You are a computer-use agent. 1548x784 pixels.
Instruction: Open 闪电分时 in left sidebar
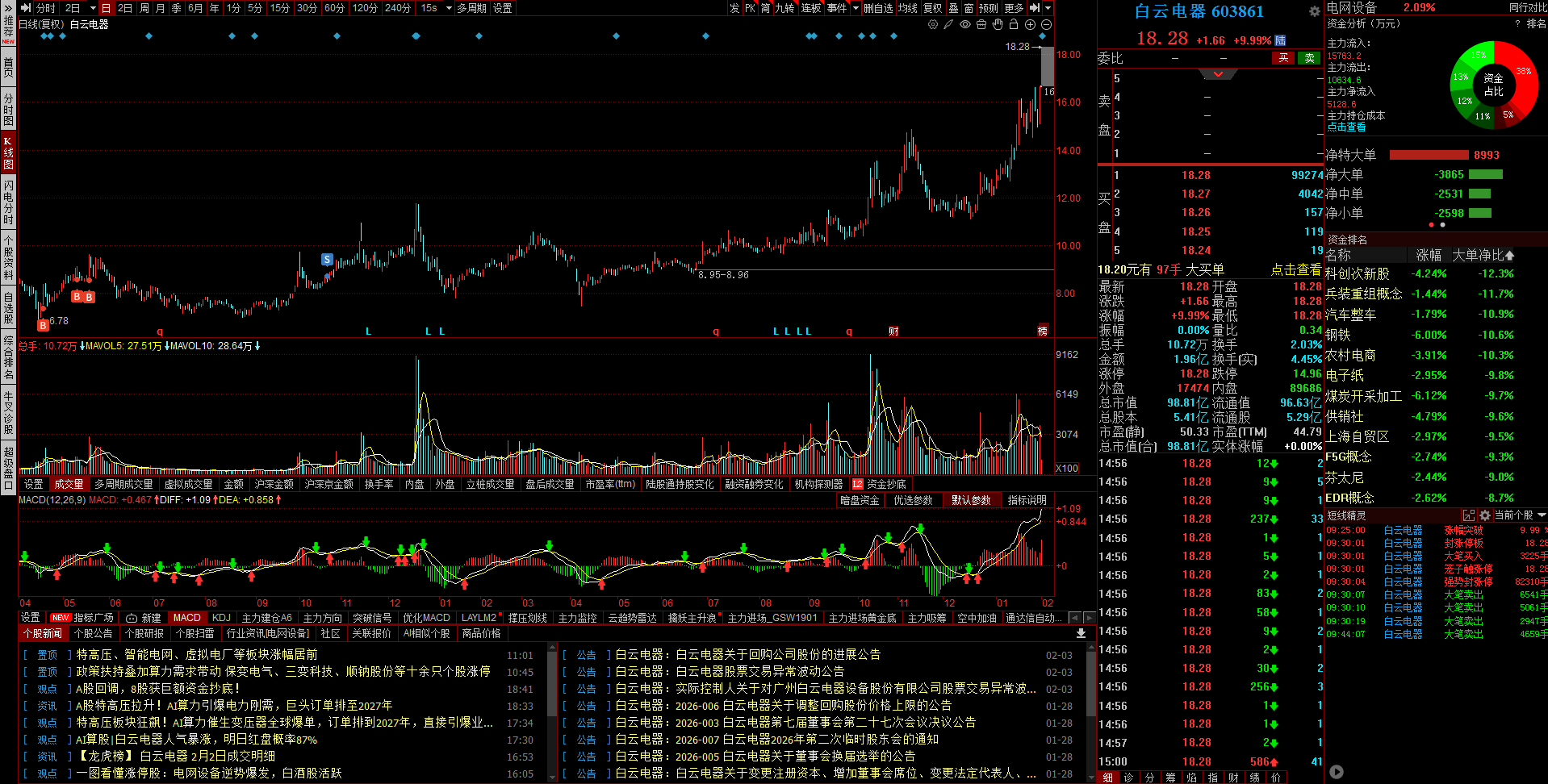8,202
